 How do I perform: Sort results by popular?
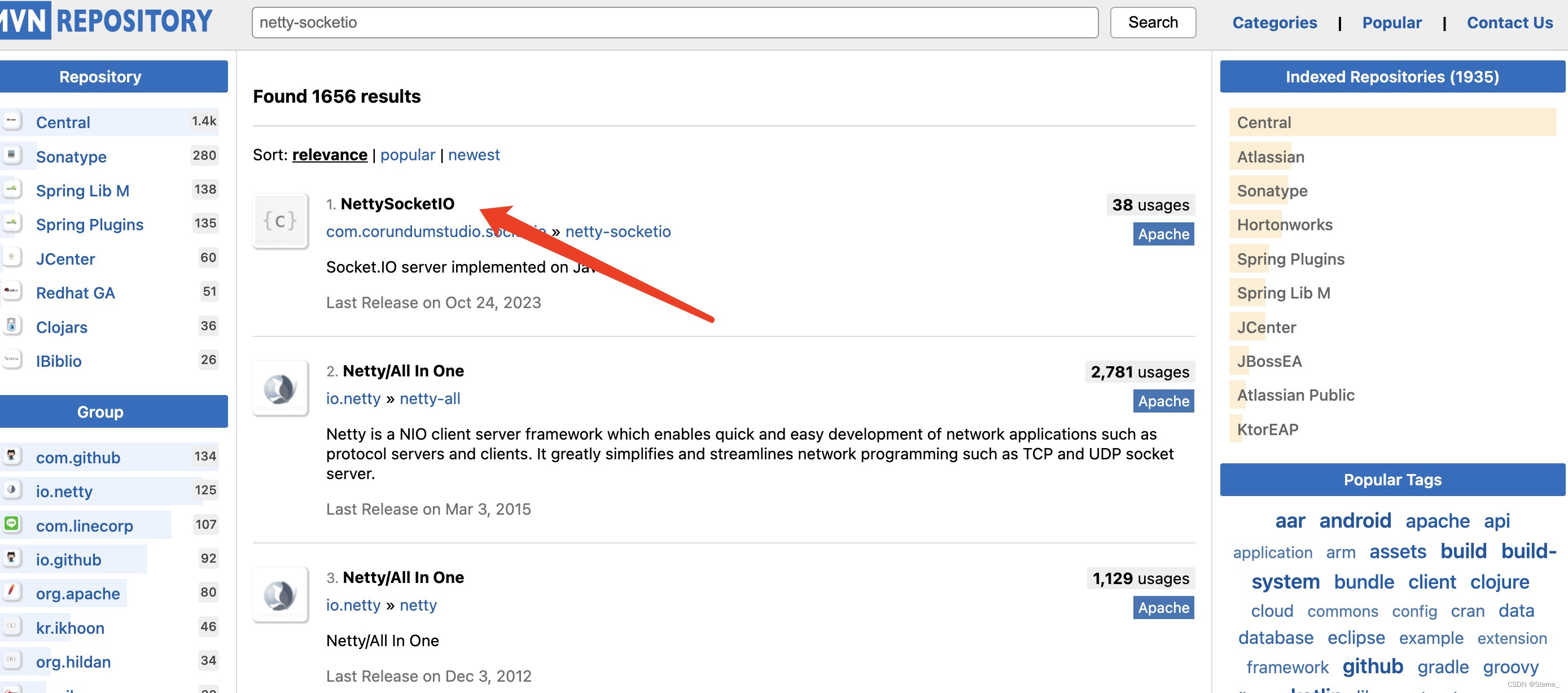point(407,155)
